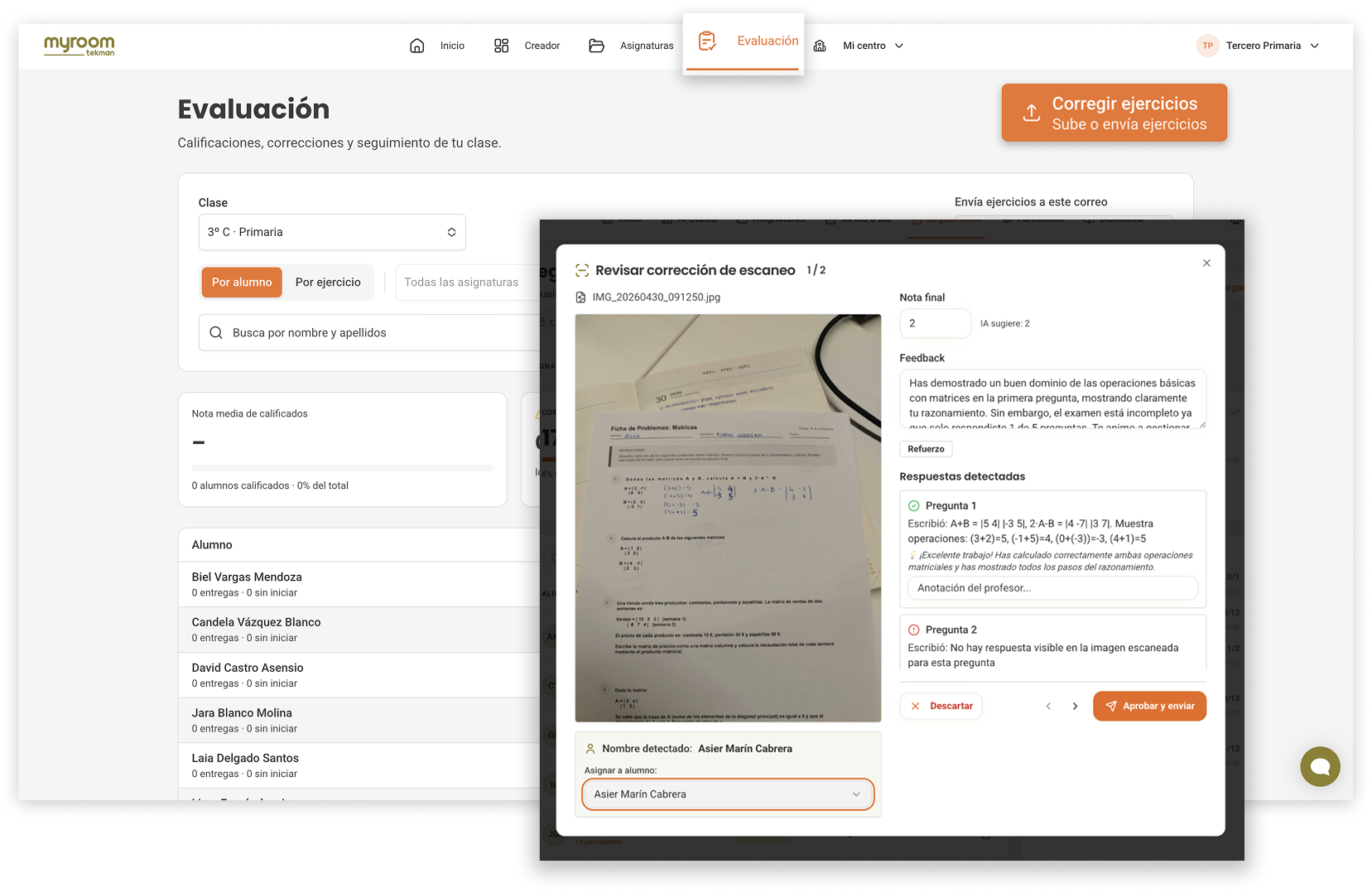Click the Anotación del profesor field
This screenshot has height=893, width=1372.
(1052, 588)
